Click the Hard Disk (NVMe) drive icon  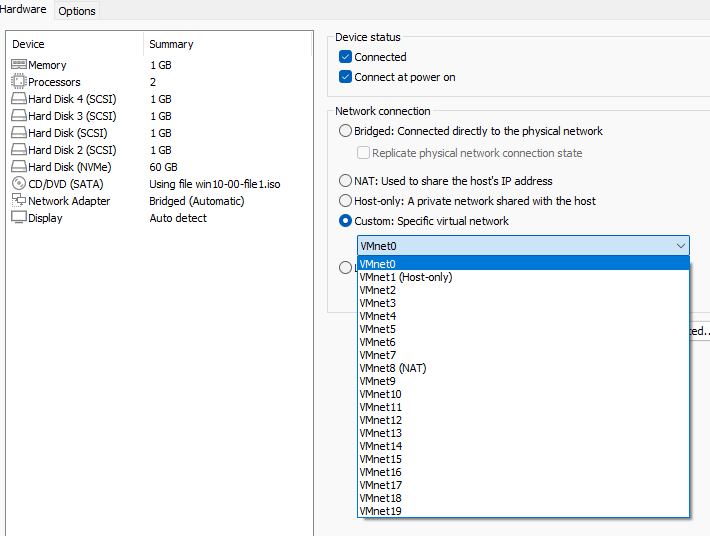tap(19, 166)
